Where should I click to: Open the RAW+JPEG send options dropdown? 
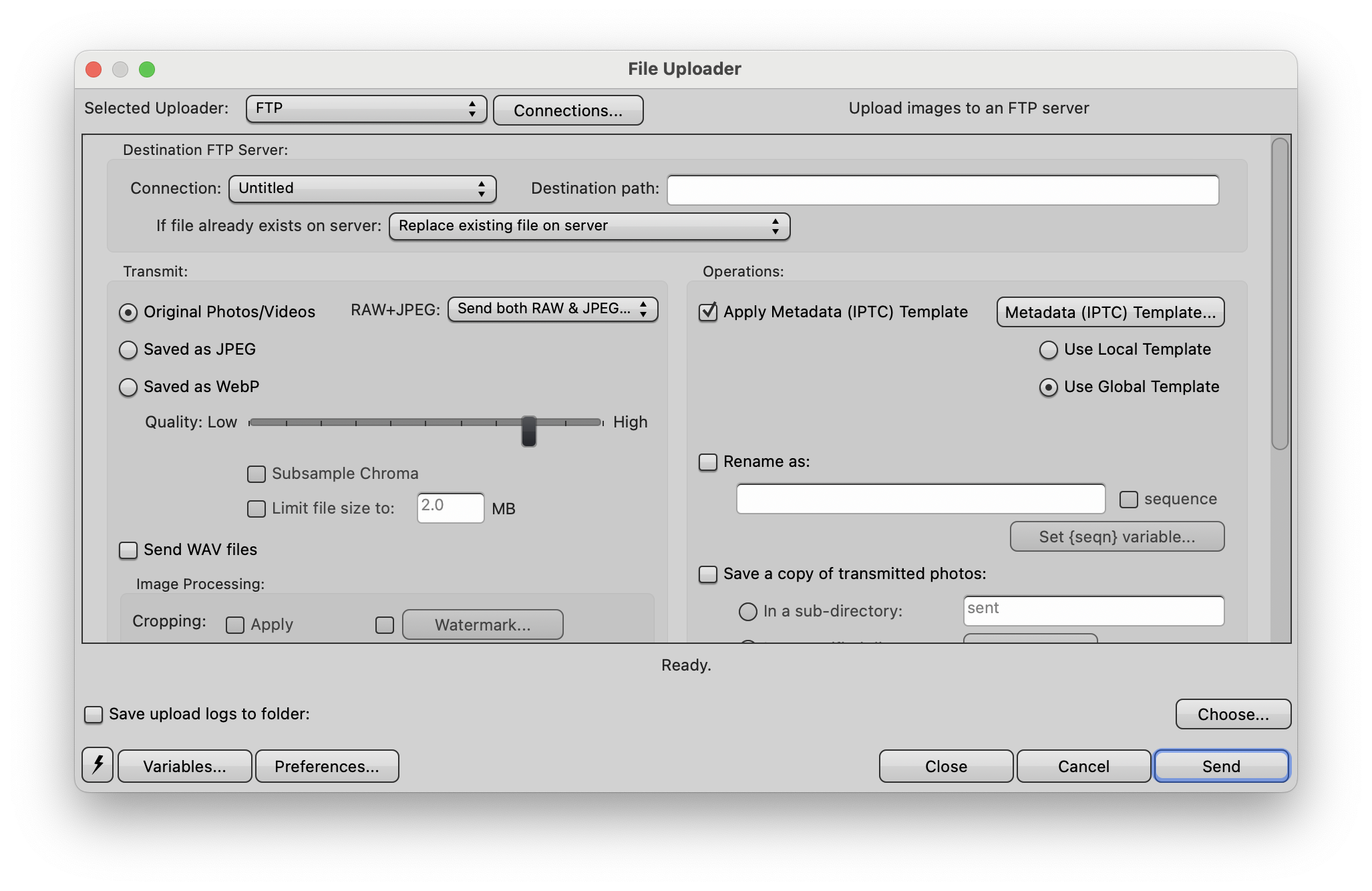[552, 309]
